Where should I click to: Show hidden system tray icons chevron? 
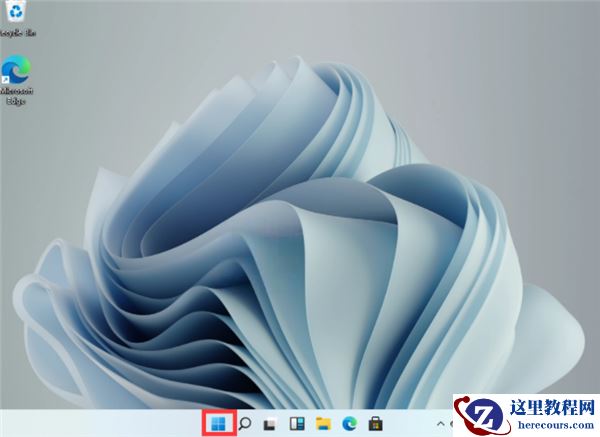pyautogui.click(x=440, y=424)
